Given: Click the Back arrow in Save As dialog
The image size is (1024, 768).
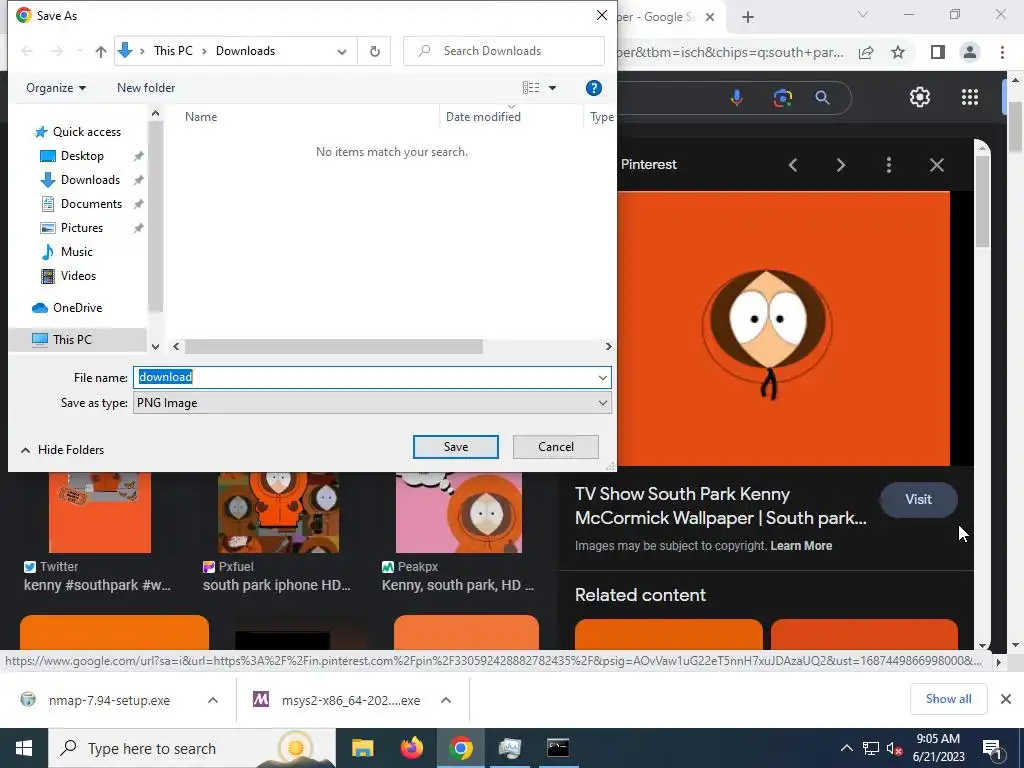Looking at the screenshot, I should point(27,51).
